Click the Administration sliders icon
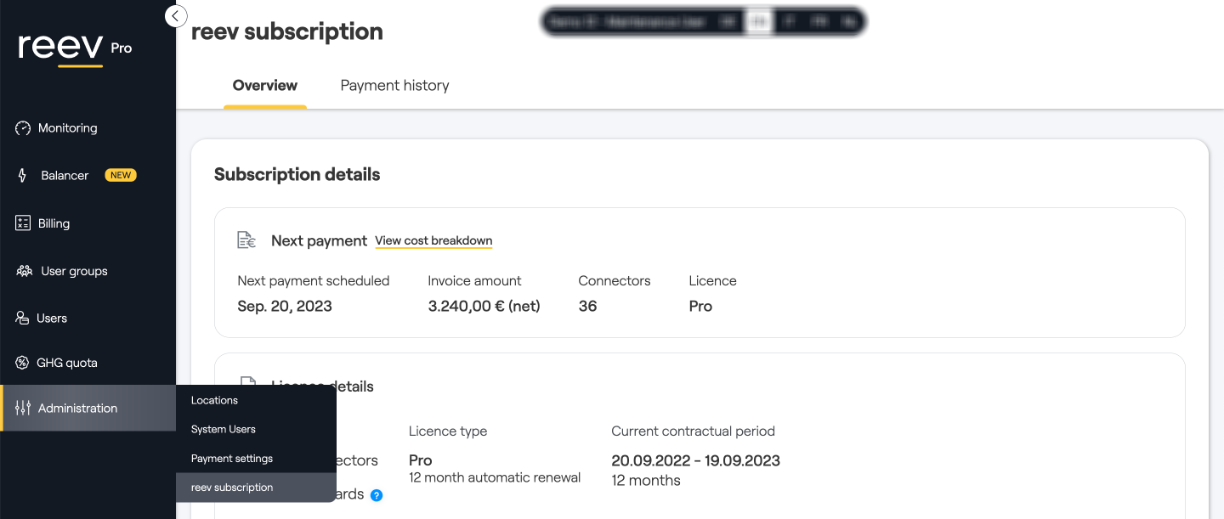This screenshot has width=1224, height=519. [x=23, y=408]
